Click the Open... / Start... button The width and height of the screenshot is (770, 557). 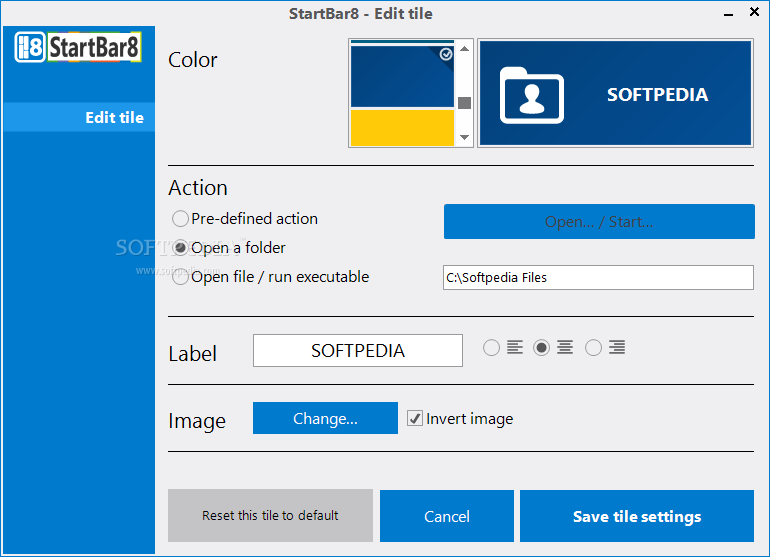pyautogui.click(x=599, y=222)
